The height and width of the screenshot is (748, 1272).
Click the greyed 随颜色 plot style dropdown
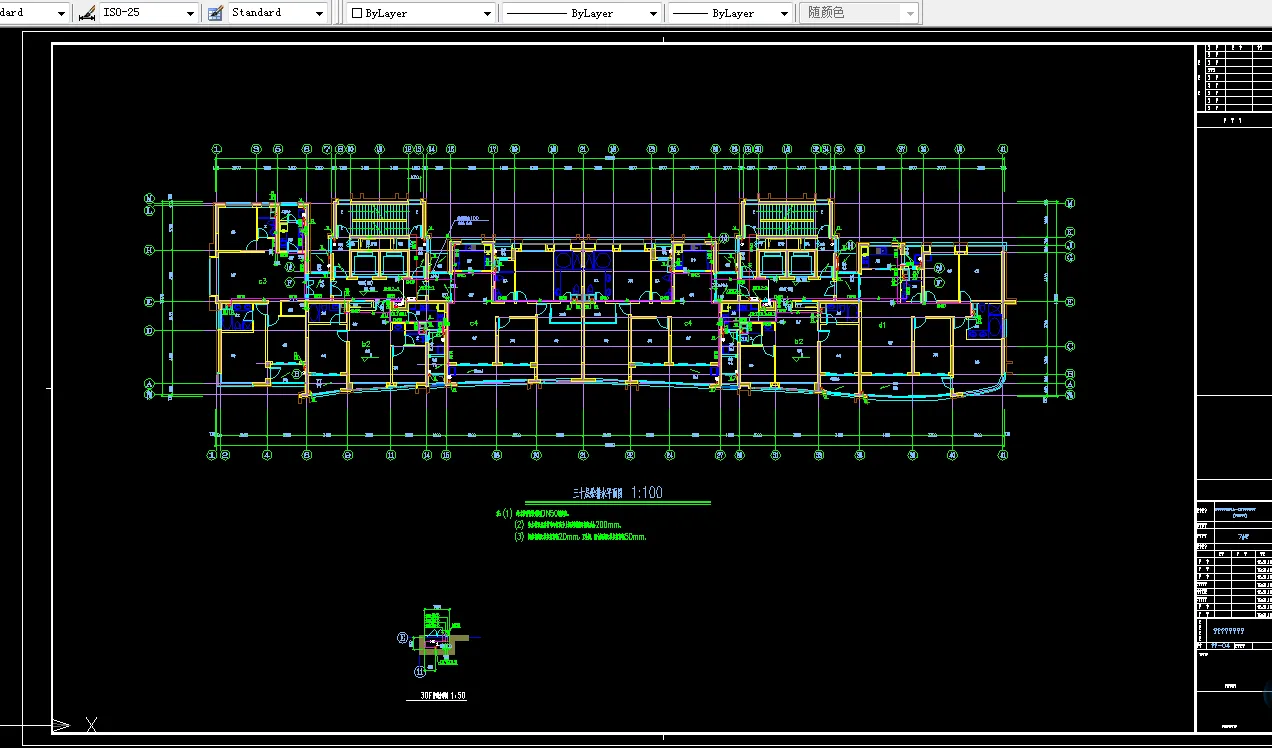click(x=859, y=13)
